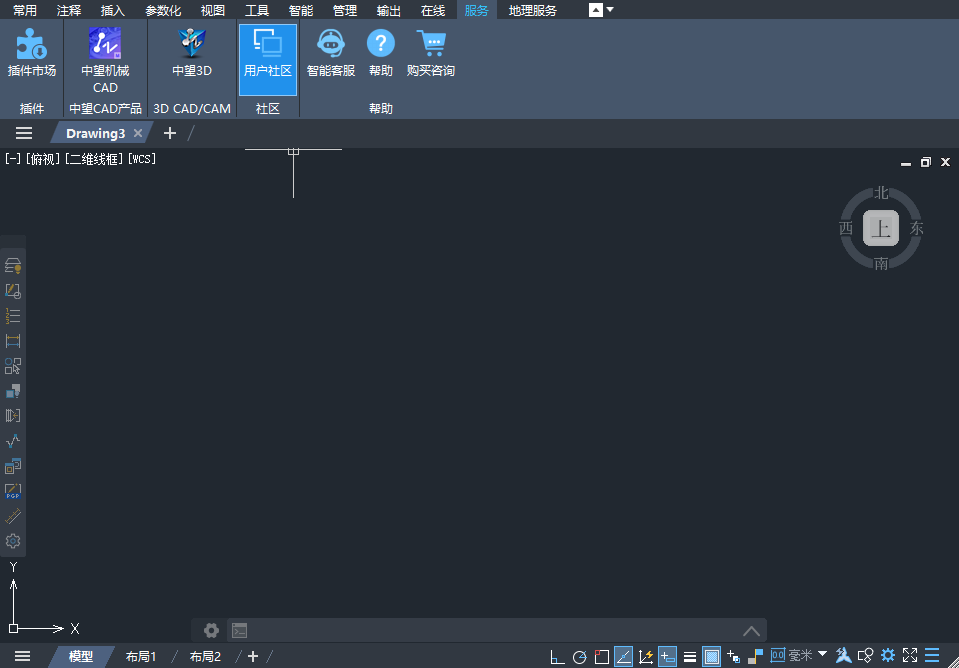The image size is (959, 668).
Task: Select the 模型 model tab
Action: [x=81, y=656]
